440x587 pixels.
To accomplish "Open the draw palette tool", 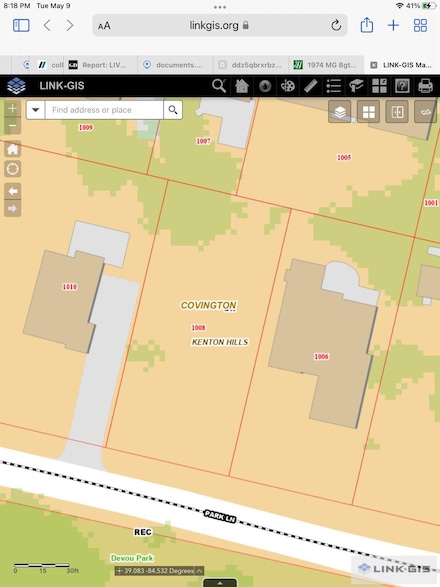I will 288,86.
